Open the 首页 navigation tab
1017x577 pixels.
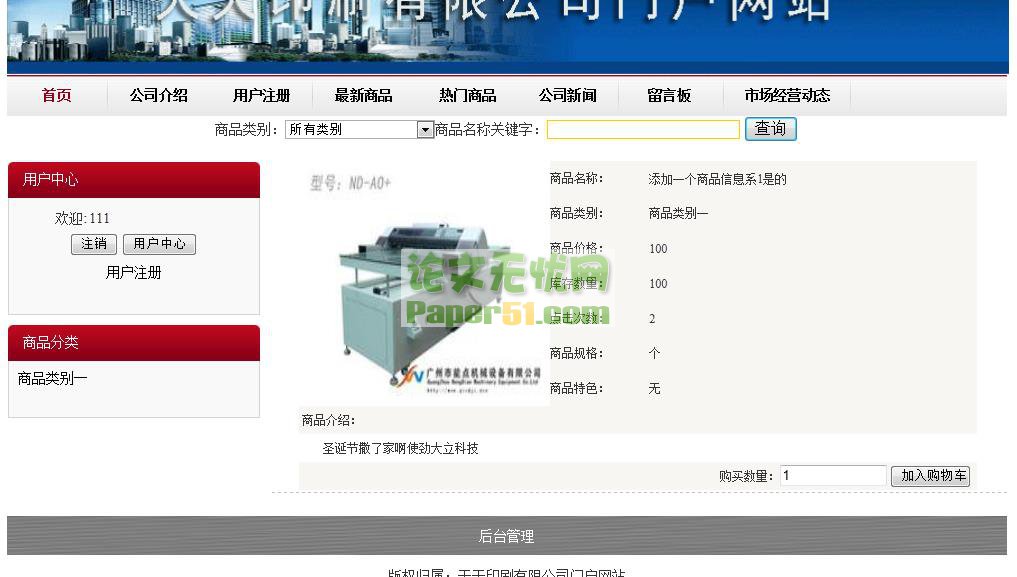[x=56, y=95]
